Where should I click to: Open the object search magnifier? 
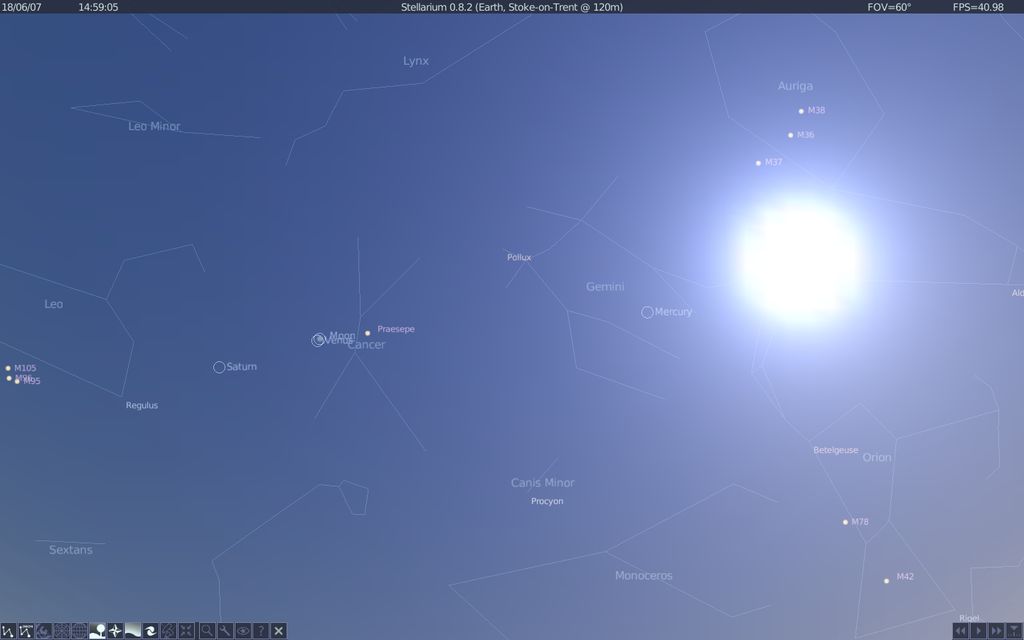click(206, 631)
